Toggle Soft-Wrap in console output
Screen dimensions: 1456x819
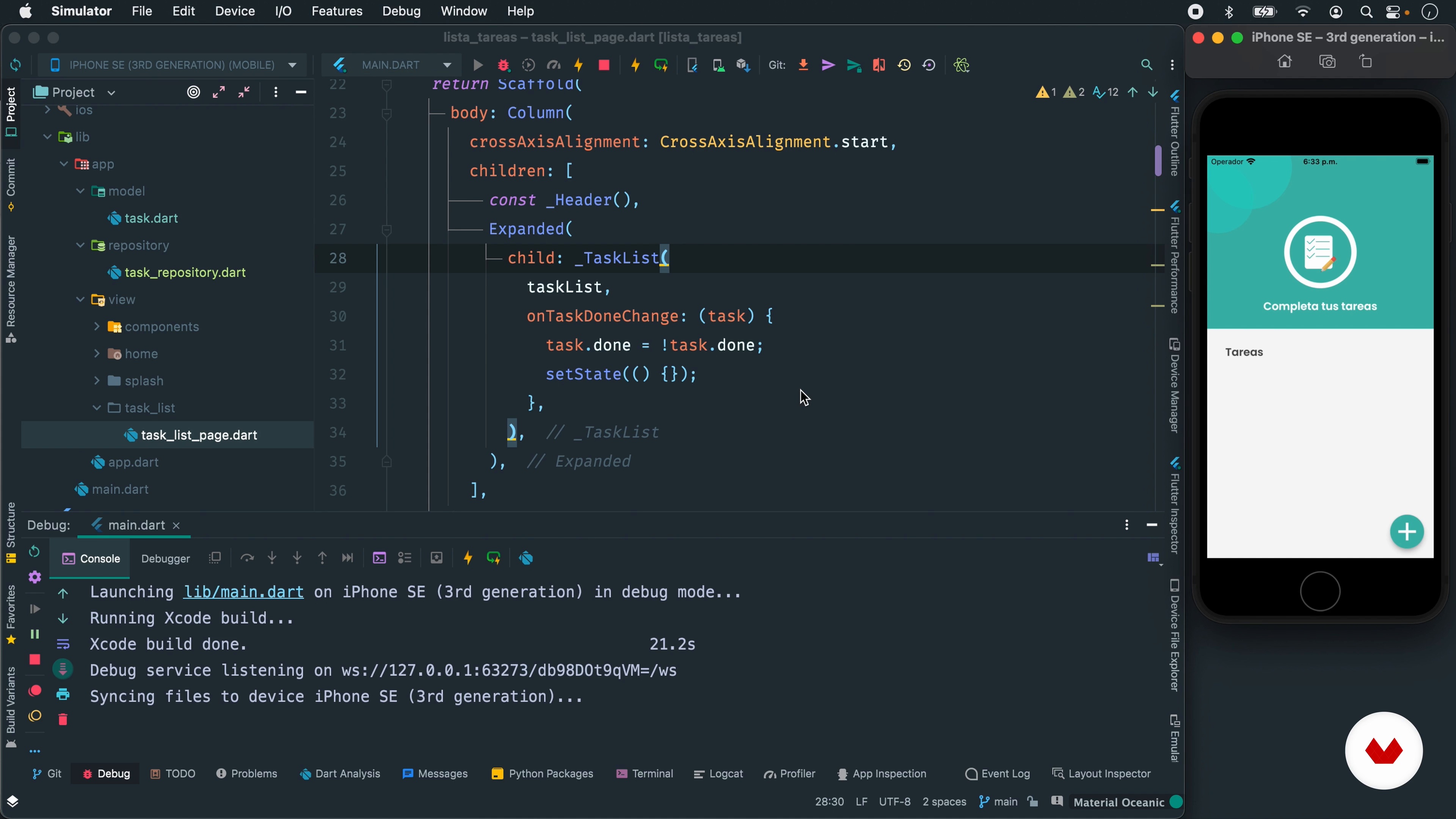pyautogui.click(x=63, y=644)
